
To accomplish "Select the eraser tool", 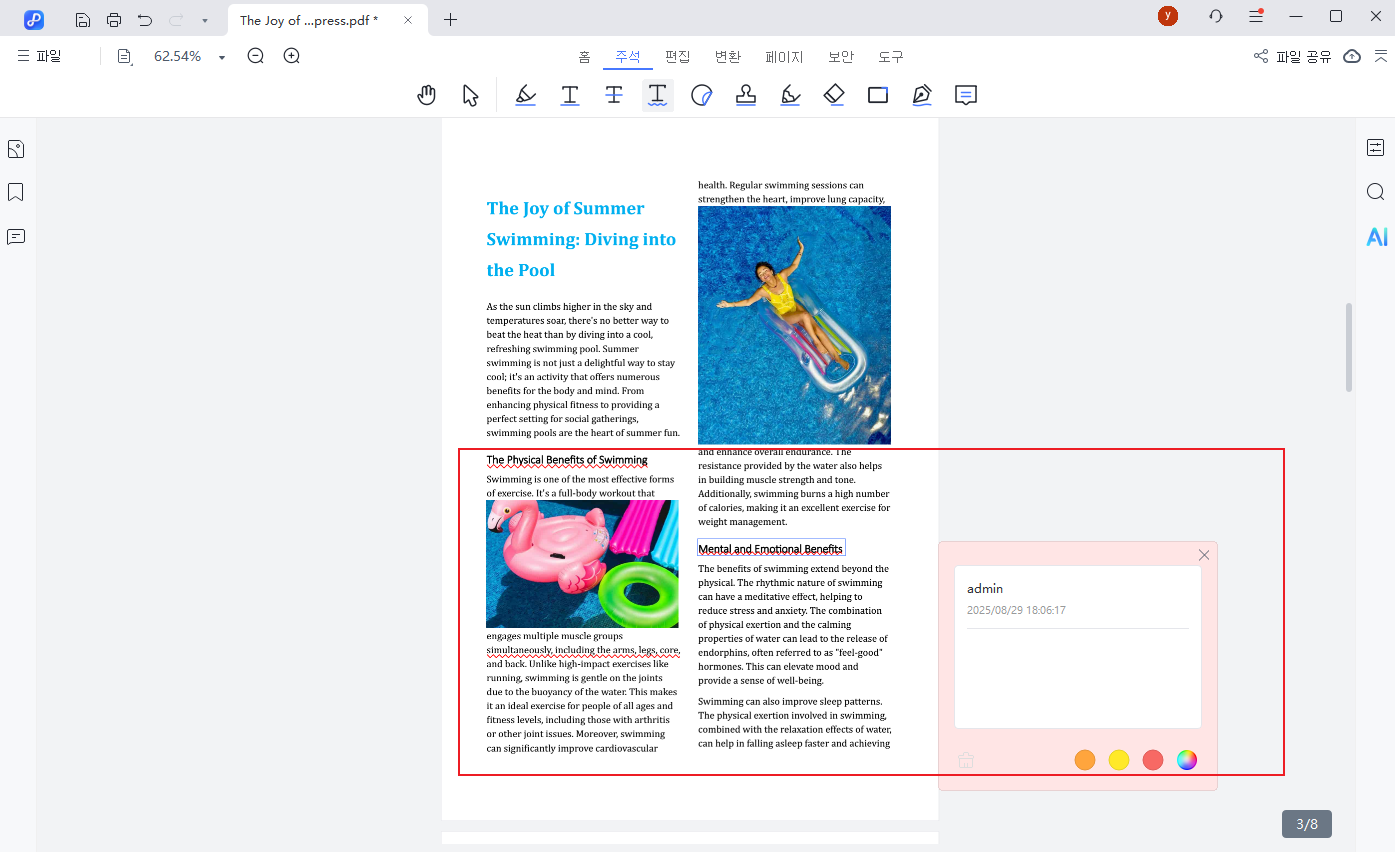I will point(834,95).
